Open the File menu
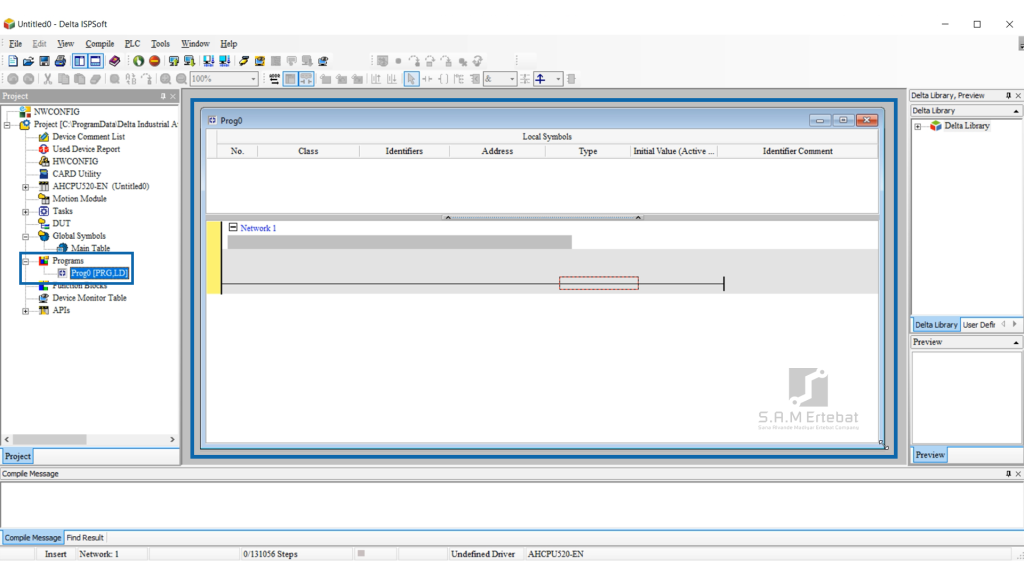The height and width of the screenshot is (576, 1024). click(x=16, y=44)
